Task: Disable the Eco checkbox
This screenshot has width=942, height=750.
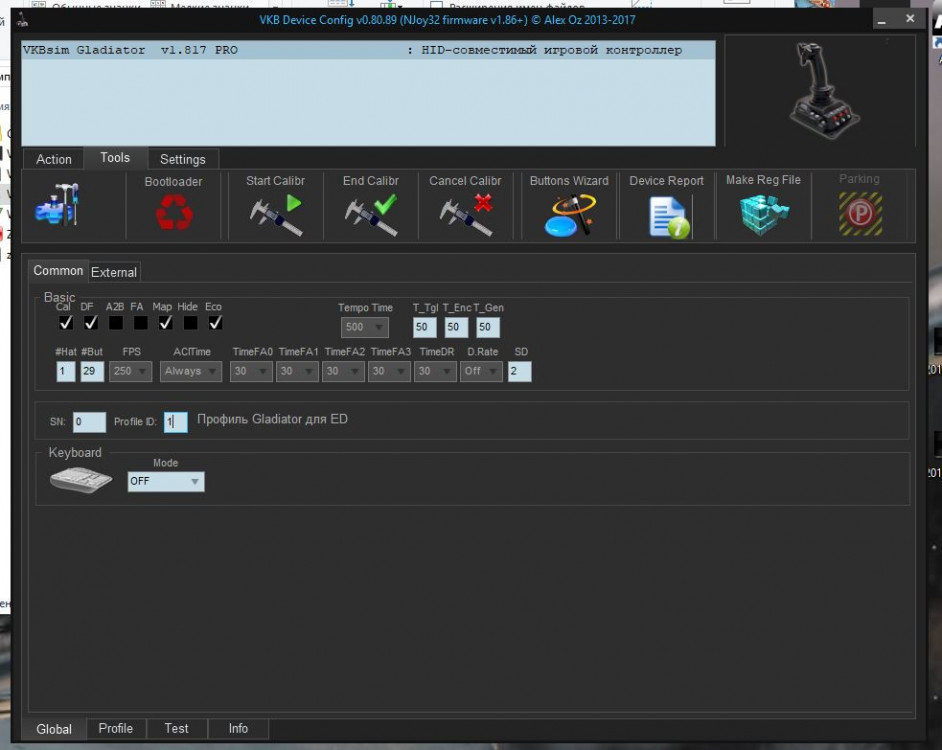Action: click(x=215, y=323)
